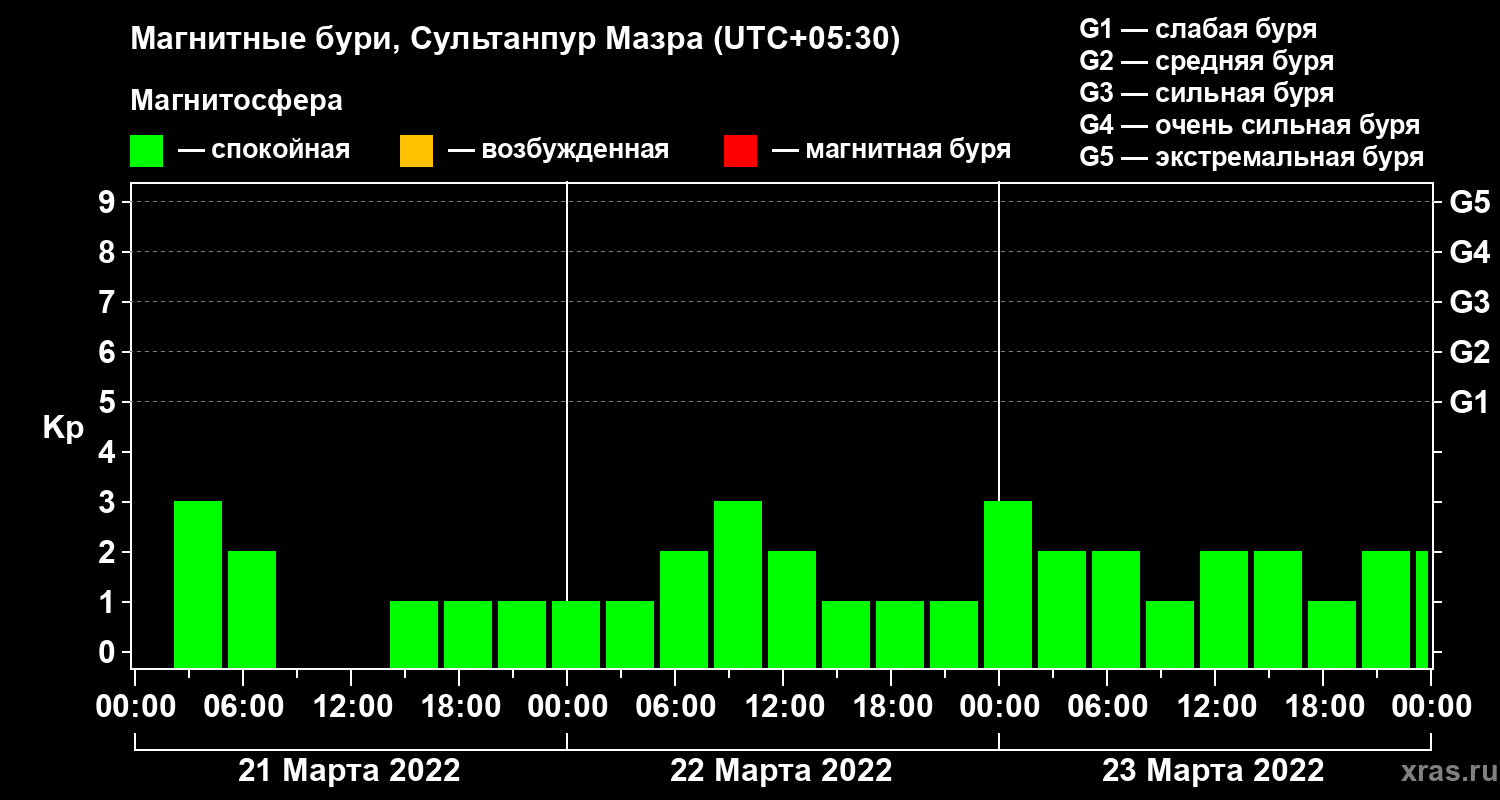Viewport: 1500px width, 800px height.
Task: Click the 22 March bar above 18:00
Action: (x=900, y=635)
